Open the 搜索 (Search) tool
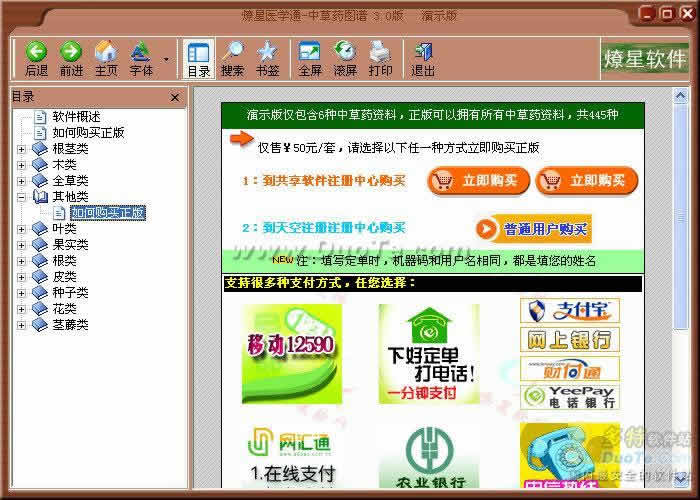 coord(232,58)
